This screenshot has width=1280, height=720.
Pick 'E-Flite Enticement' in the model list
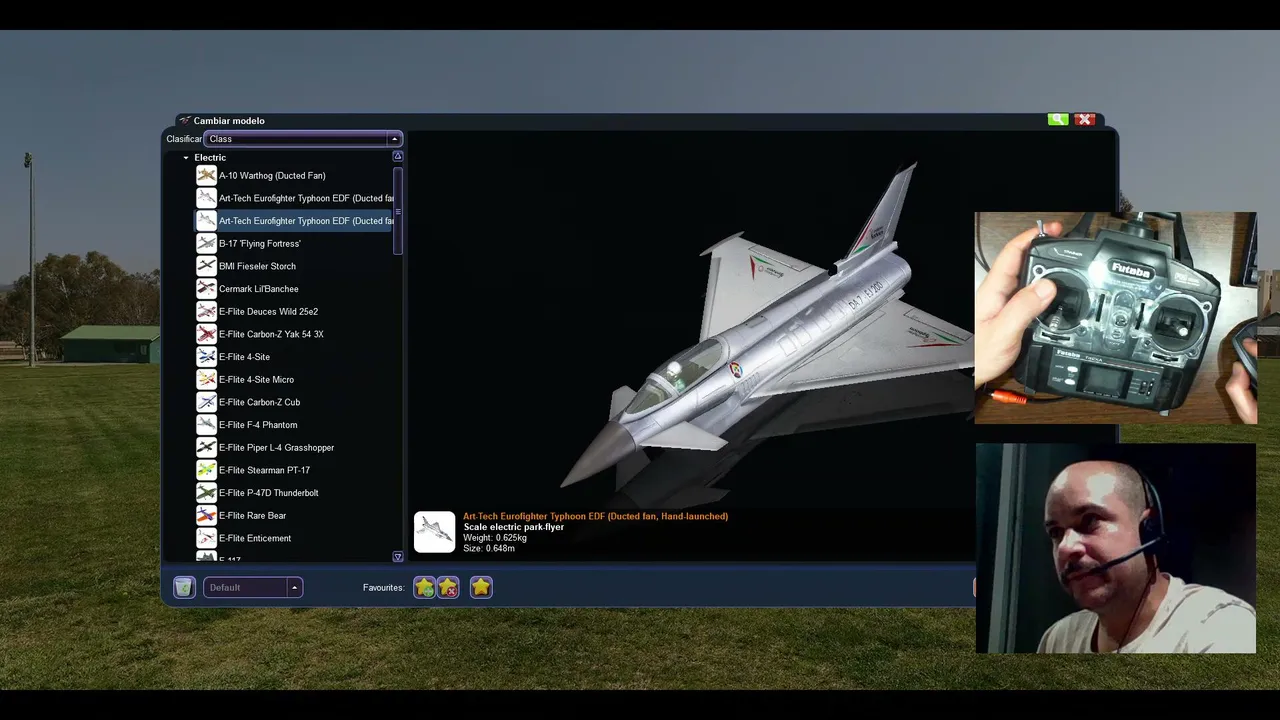[255, 538]
